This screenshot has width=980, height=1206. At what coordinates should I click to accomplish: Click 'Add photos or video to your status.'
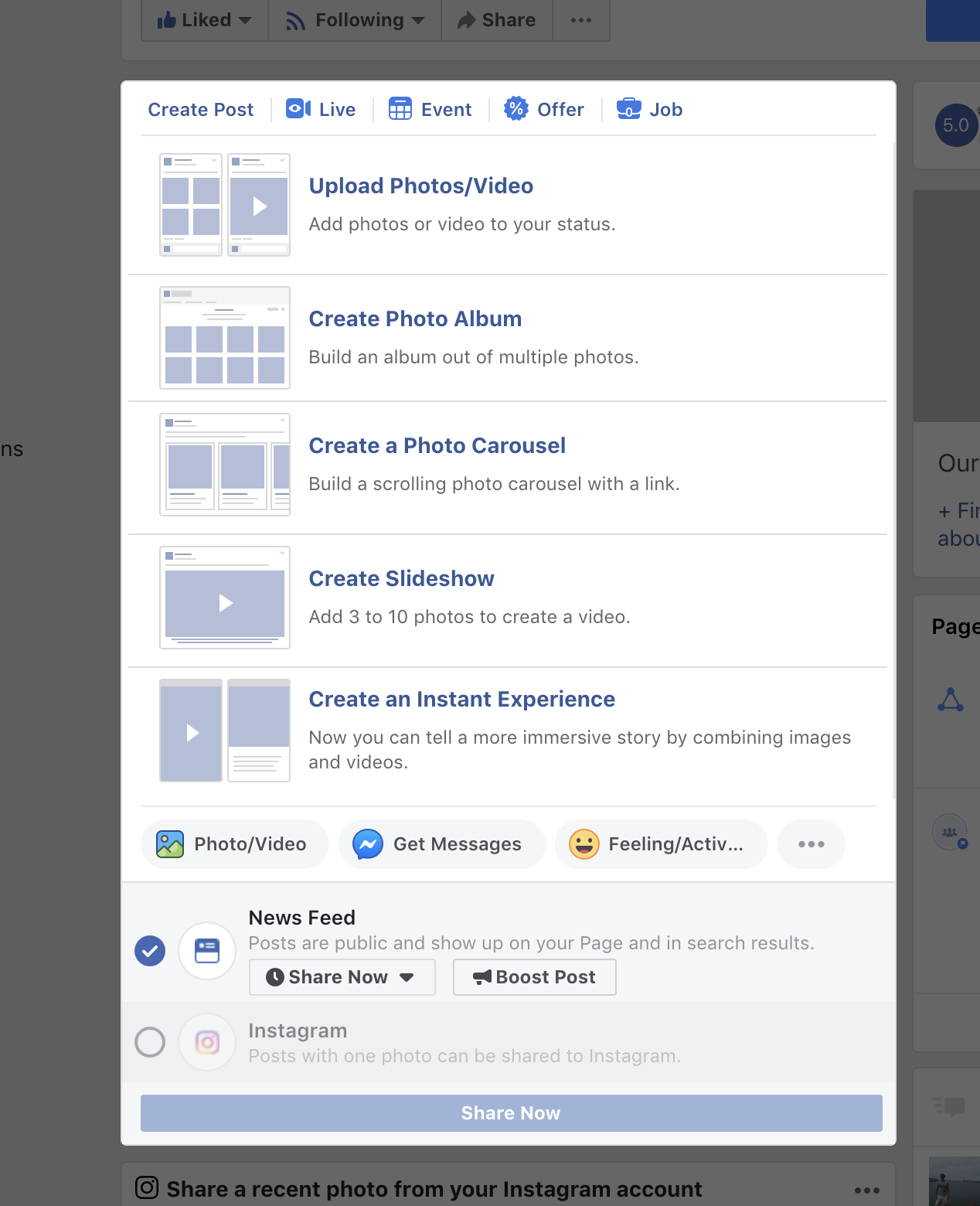pyautogui.click(x=462, y=224)
